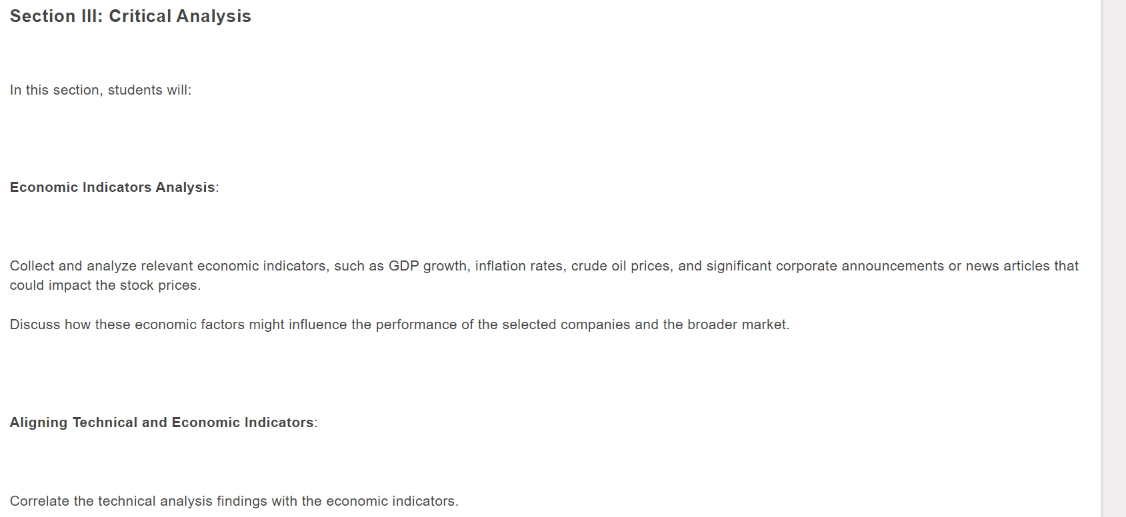The image size is (1126, 517).
Task: Click the vertical scrollbar track at right edge
Action: pyautogui.click(x=1114, y=258)
